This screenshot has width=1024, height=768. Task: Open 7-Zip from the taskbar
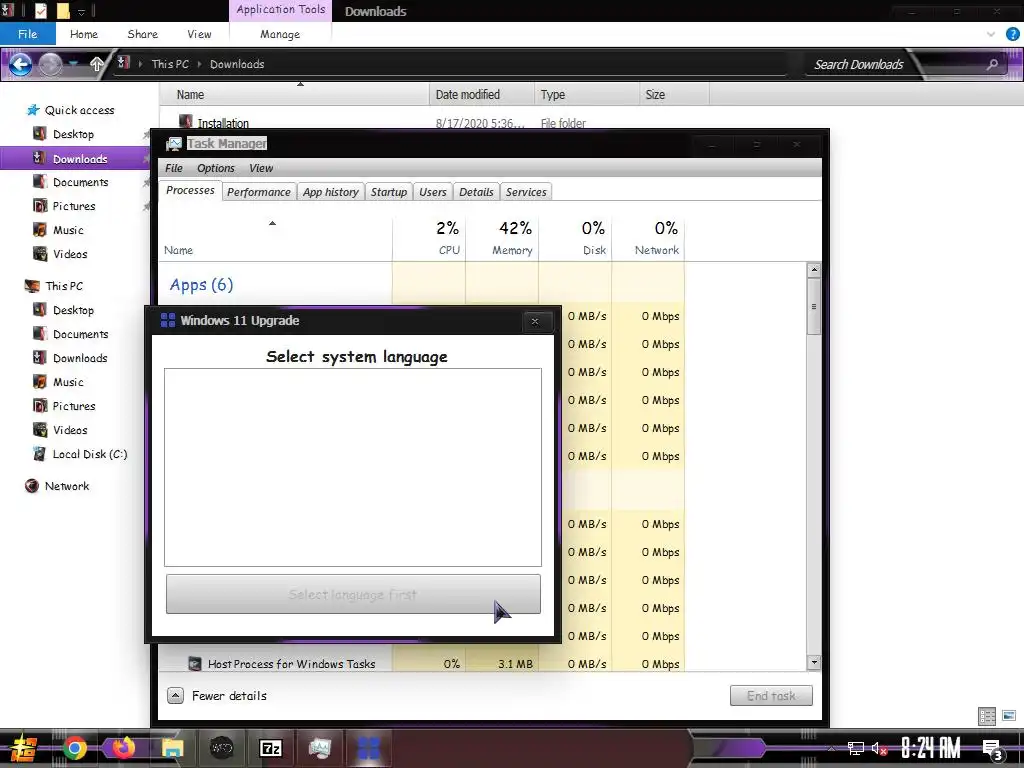tap(270, 748)
